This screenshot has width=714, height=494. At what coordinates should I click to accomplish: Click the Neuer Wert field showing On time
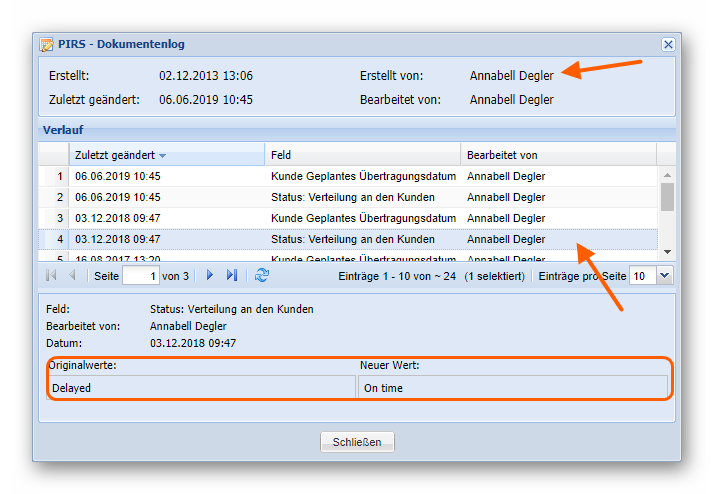[x=512, y=387]
